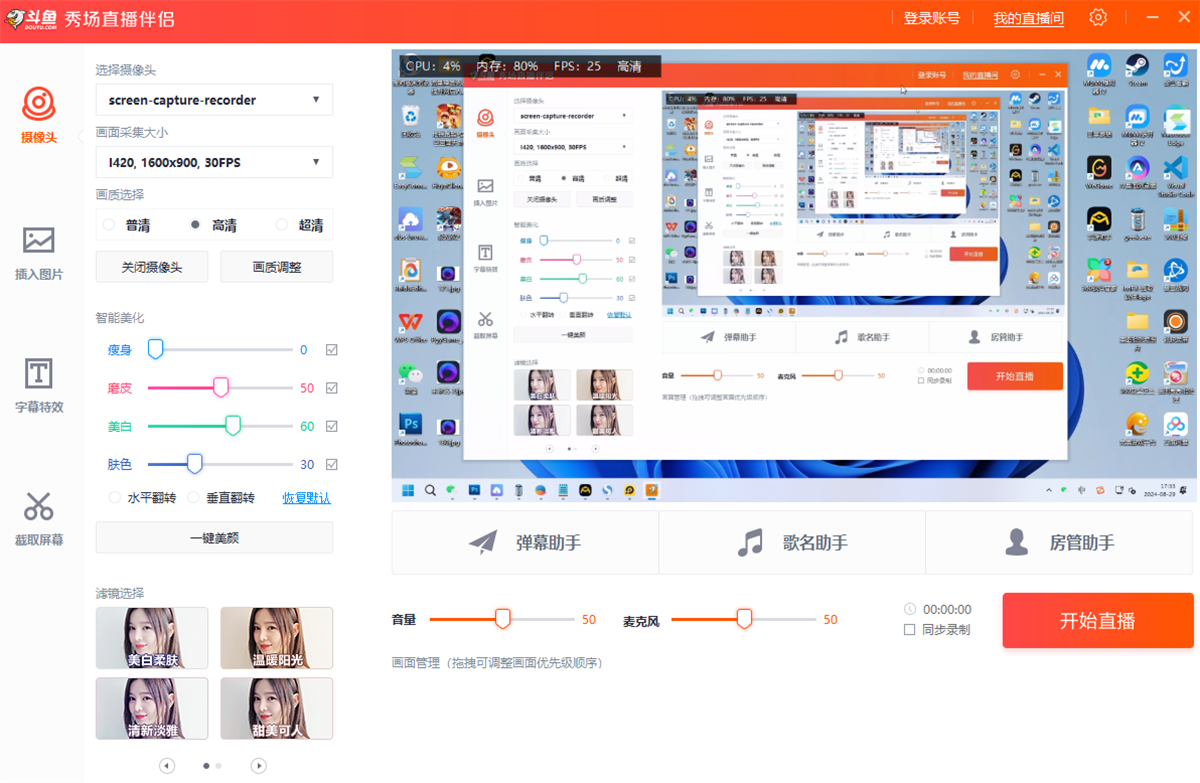Open the 歌名助手 song name assistant
The width and height of the screenshot is (1200, 783).
tap(791, 541)
